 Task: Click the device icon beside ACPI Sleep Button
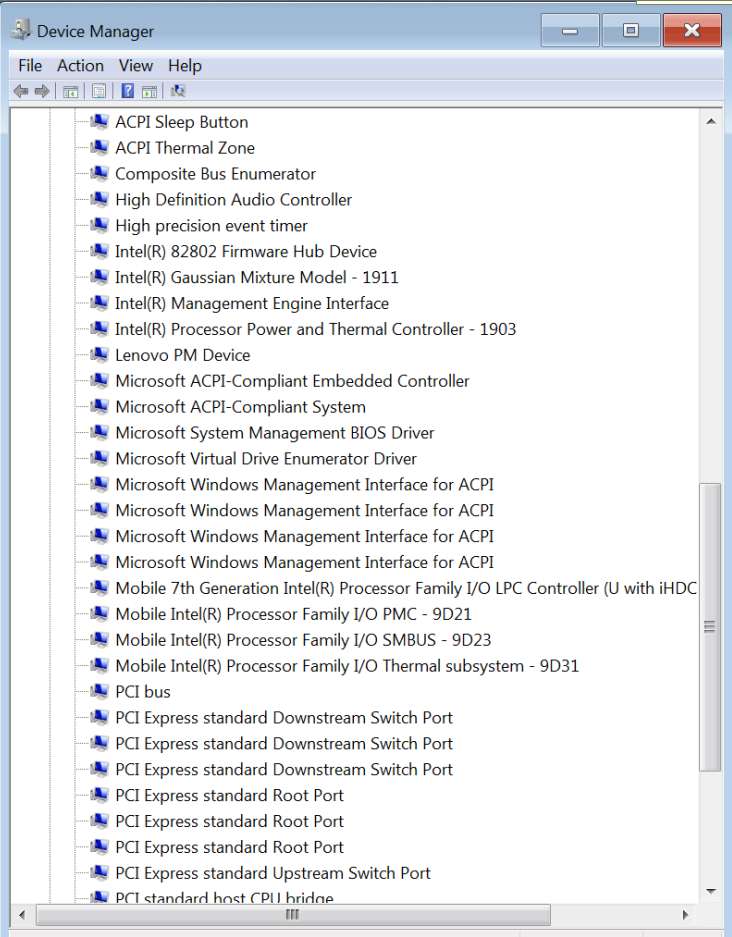tap(99, 121)
